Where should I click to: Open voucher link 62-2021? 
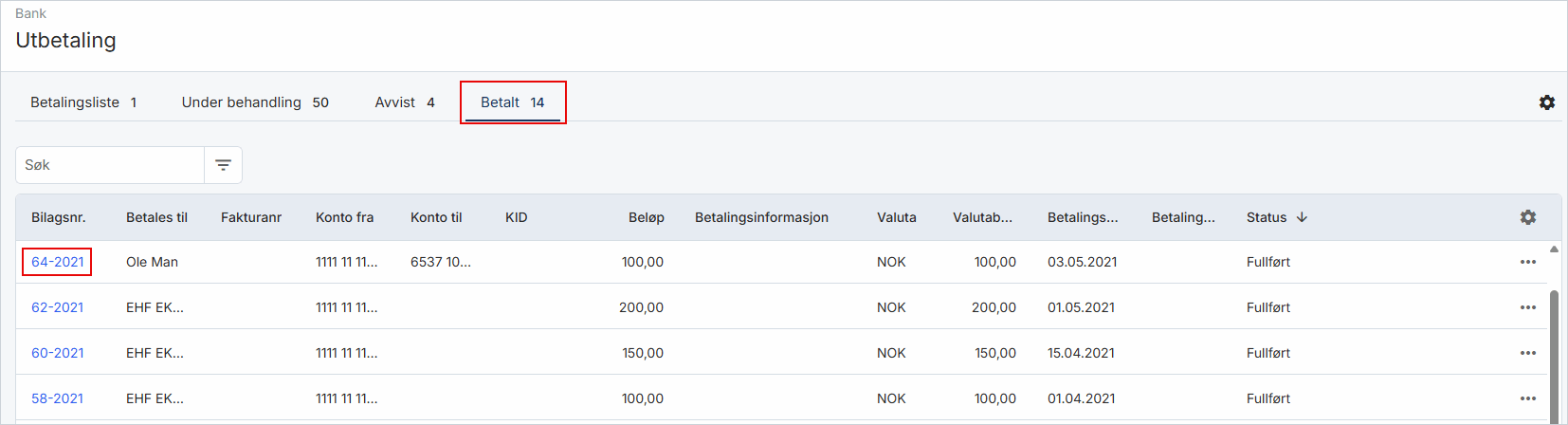pos(58,307)
